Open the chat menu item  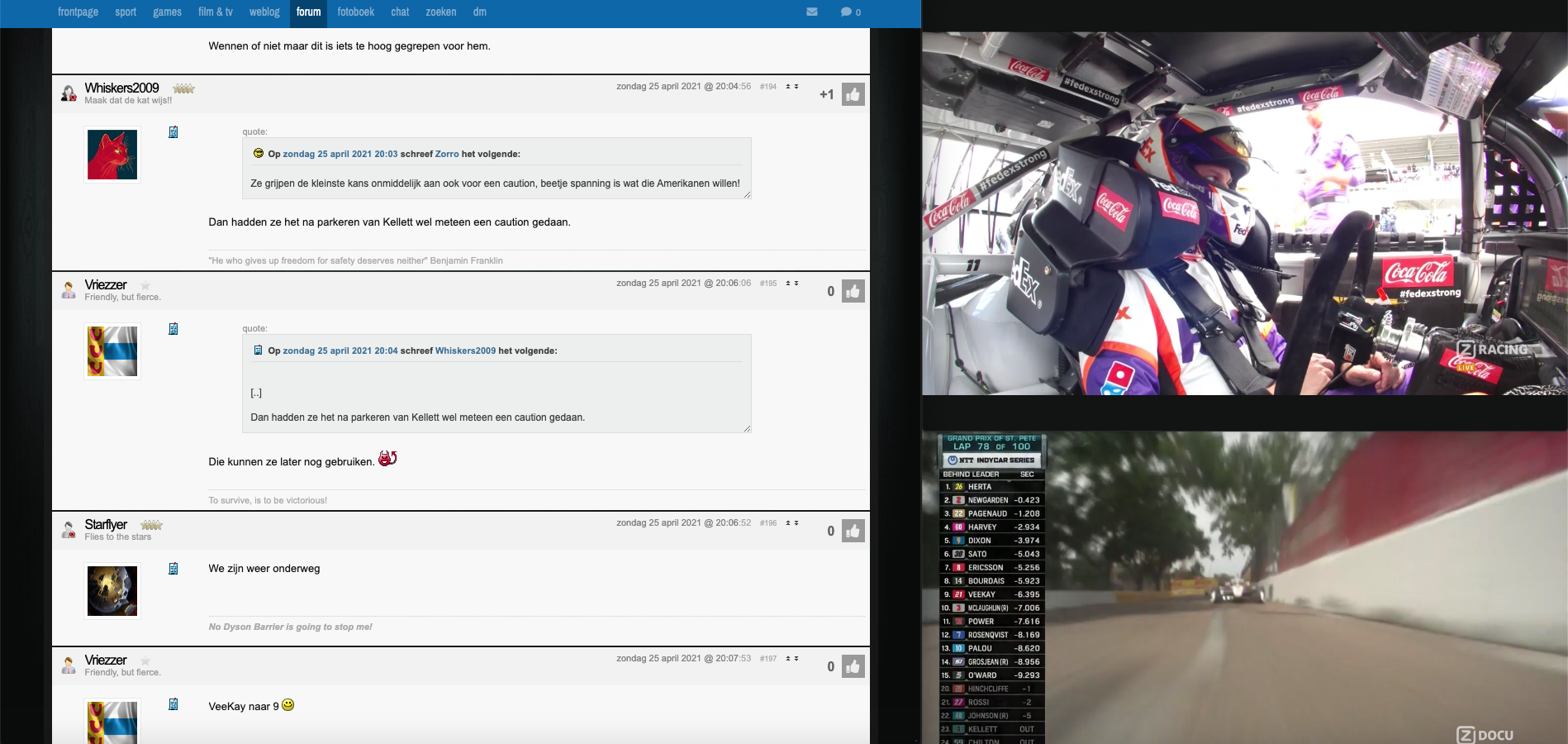click(400, 12)
